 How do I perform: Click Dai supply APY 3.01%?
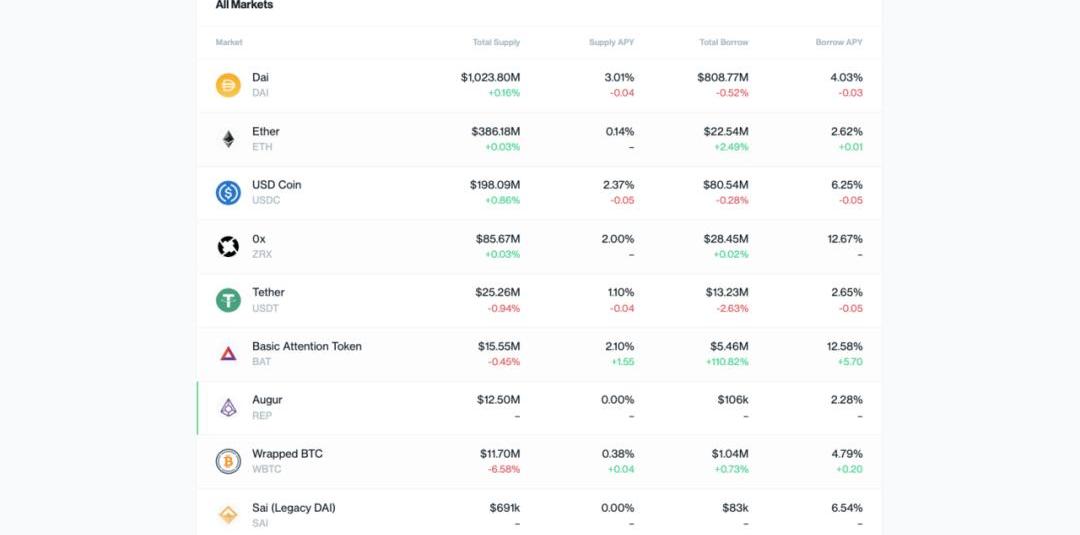click(619, 78)
